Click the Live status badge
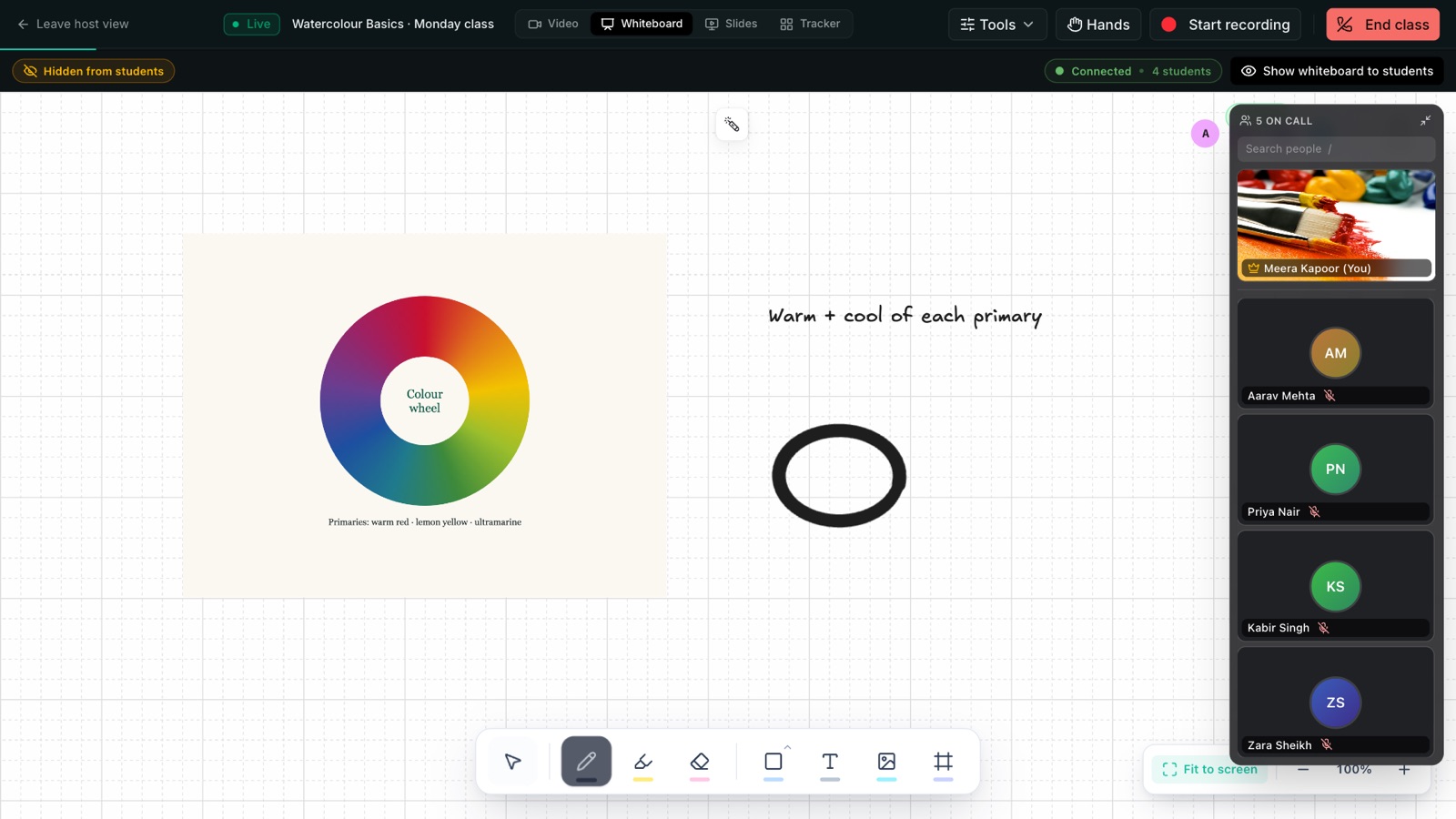Screen dimensions: 1456x819 click(x=252, y=24)
